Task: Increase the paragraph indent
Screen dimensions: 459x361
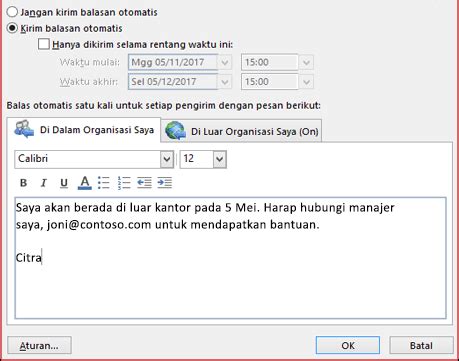Action: (x=165, y=183)
